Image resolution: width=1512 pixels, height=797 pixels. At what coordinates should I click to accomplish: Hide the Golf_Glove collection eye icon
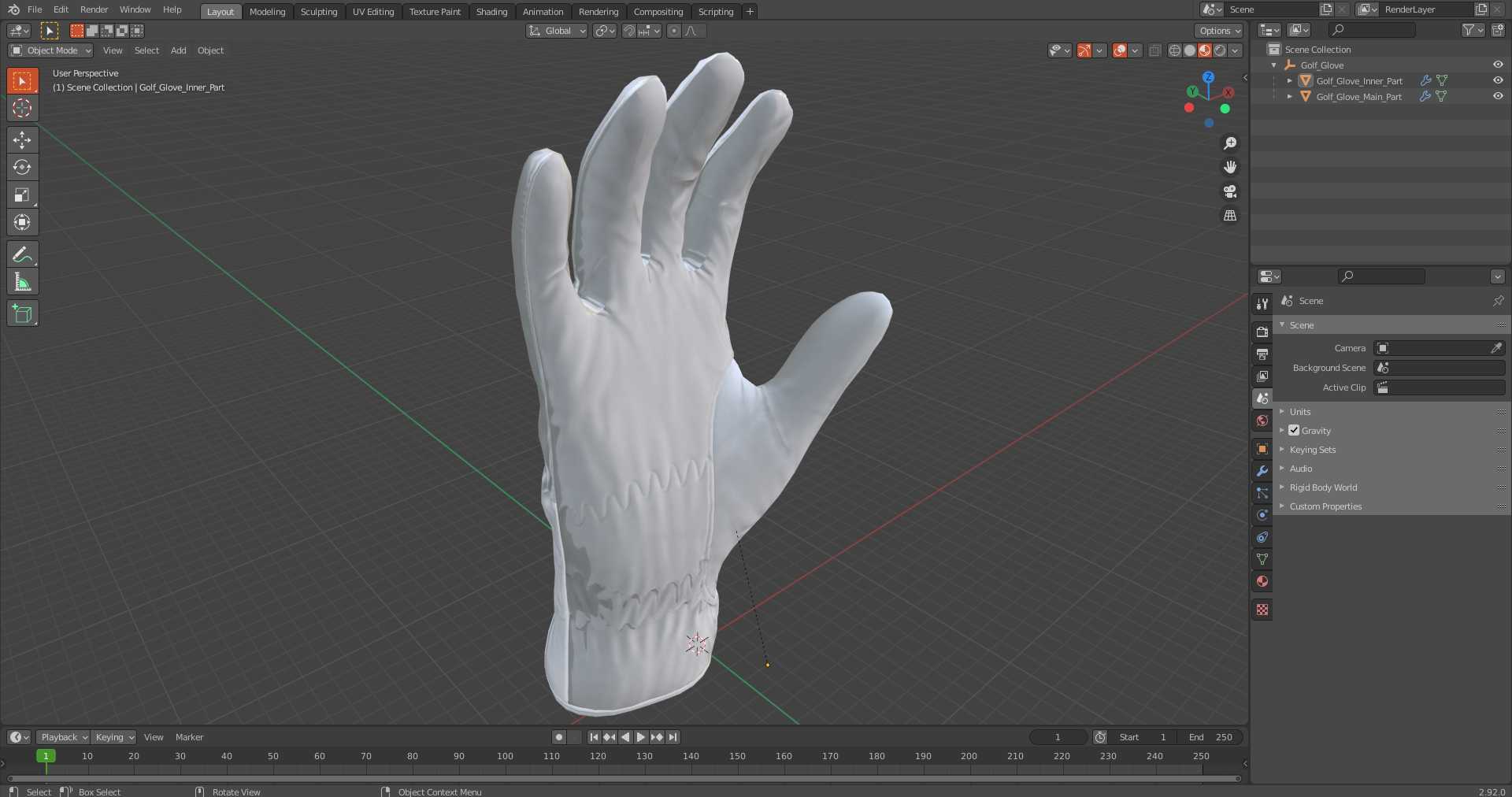(x=1498, y=65)
